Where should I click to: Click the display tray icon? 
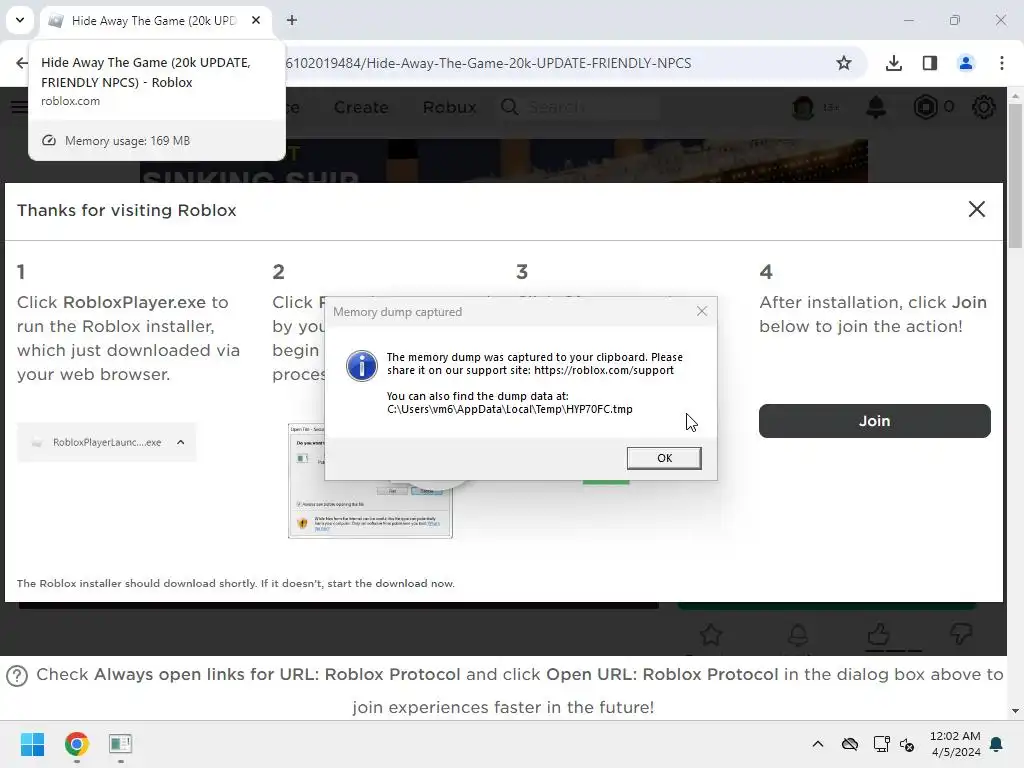coord(881,744)
